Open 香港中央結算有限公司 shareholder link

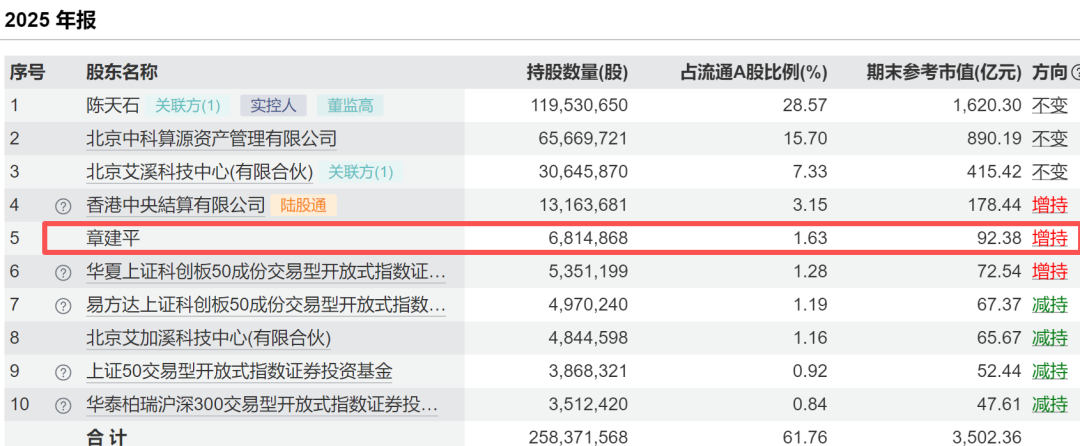click(x=176, y=205)
